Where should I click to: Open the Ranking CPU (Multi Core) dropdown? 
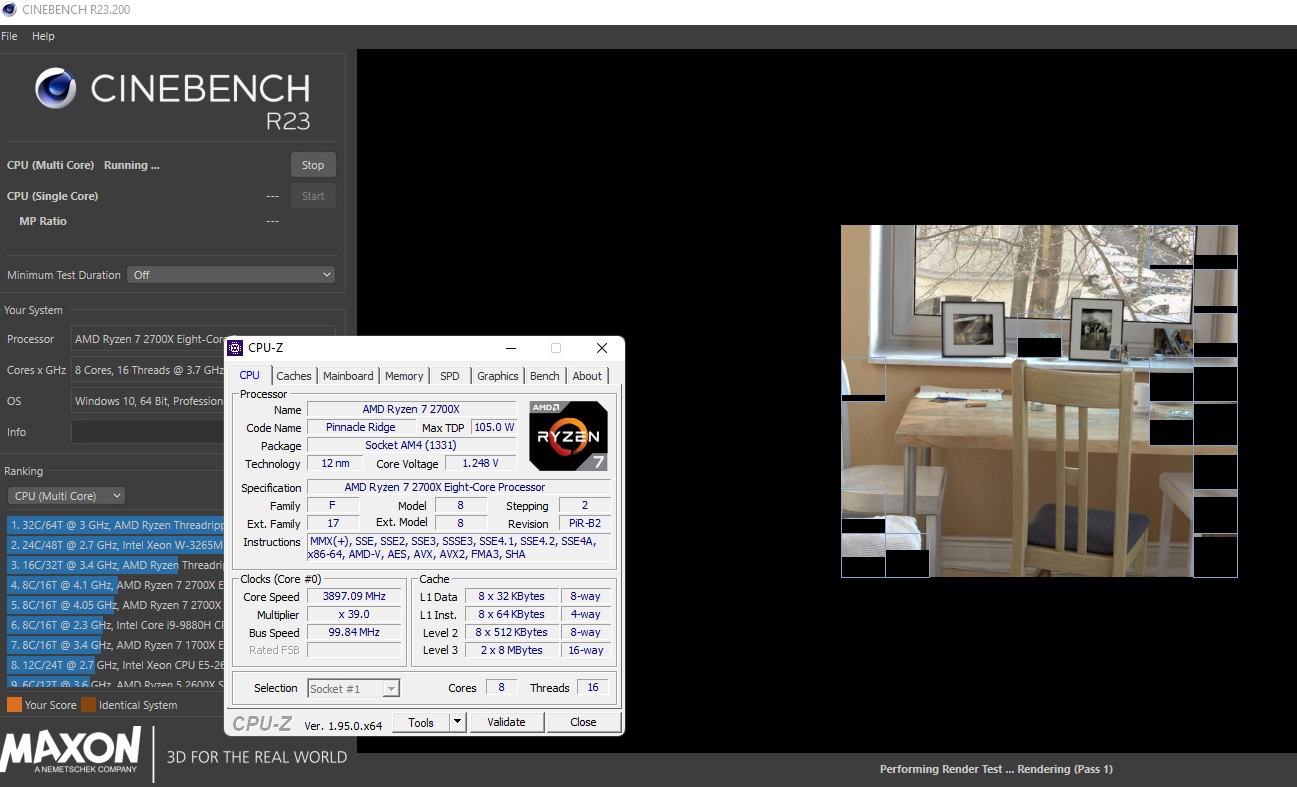coord(67,496)
